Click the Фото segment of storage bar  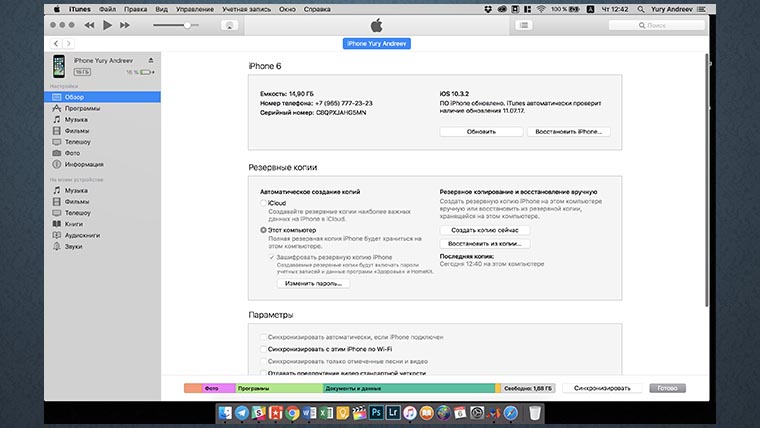click(219, 388)
